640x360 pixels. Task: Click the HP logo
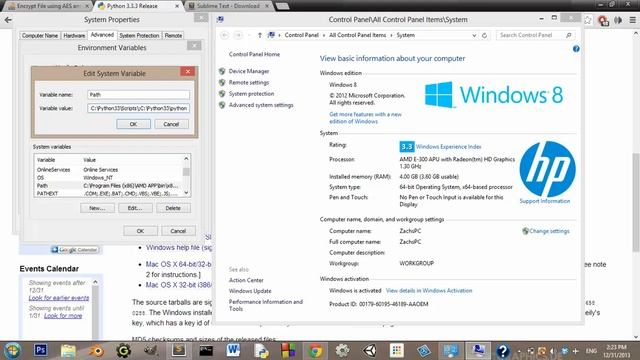pos(547,169)
